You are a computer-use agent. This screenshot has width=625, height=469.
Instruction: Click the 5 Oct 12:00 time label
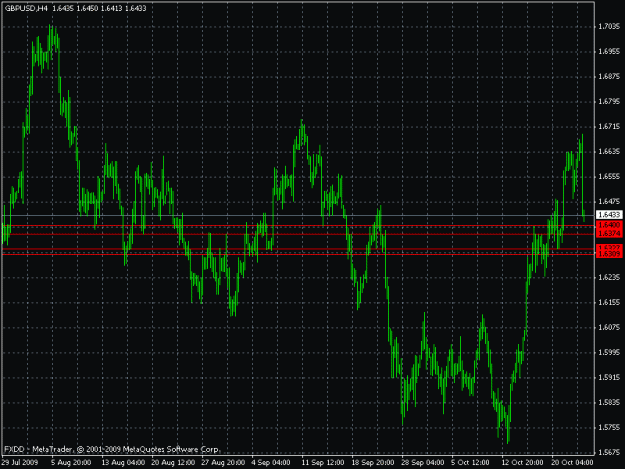click(x=470, y=463)
